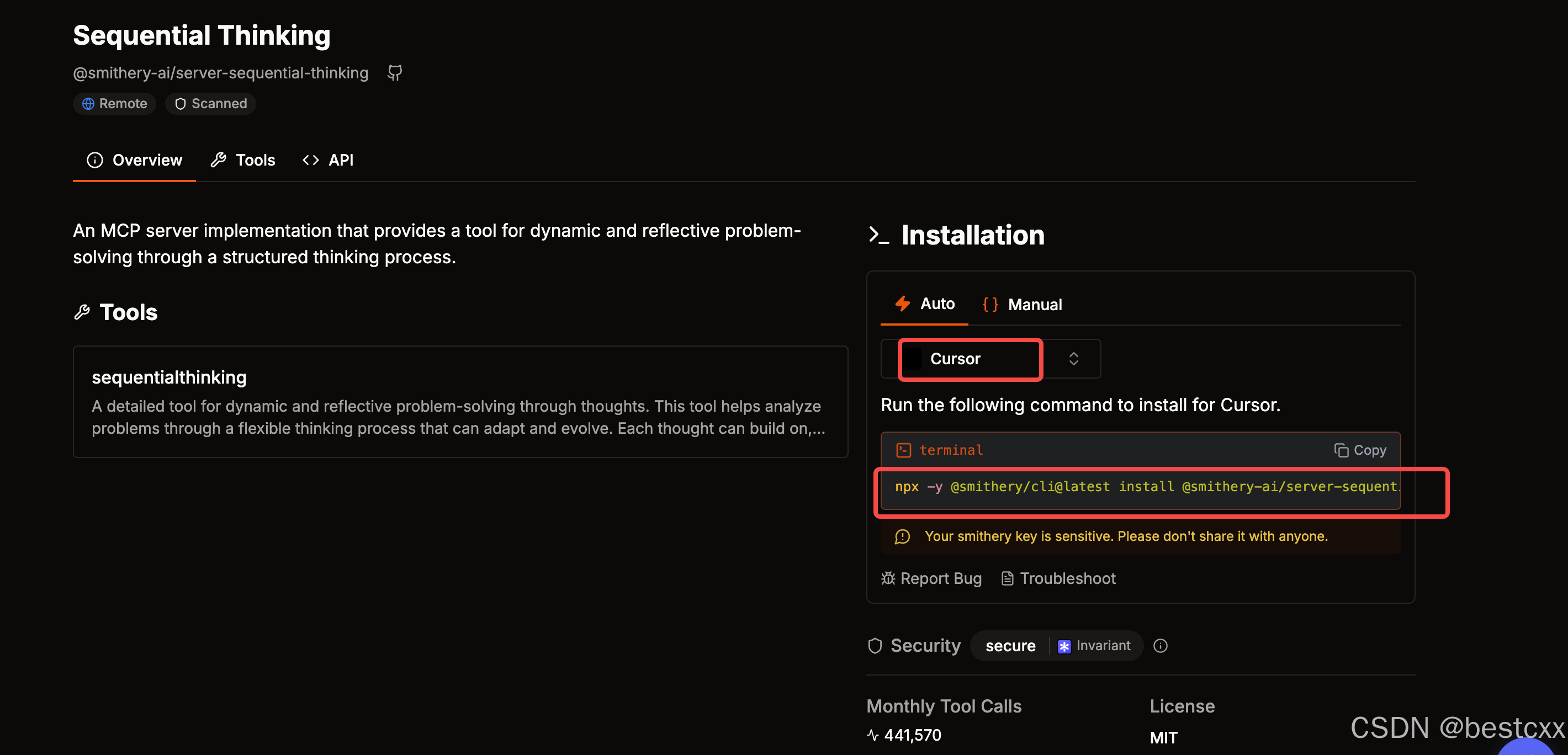1568x755 pixels.
Task: Click the Report Bug link
Action: 940,578
